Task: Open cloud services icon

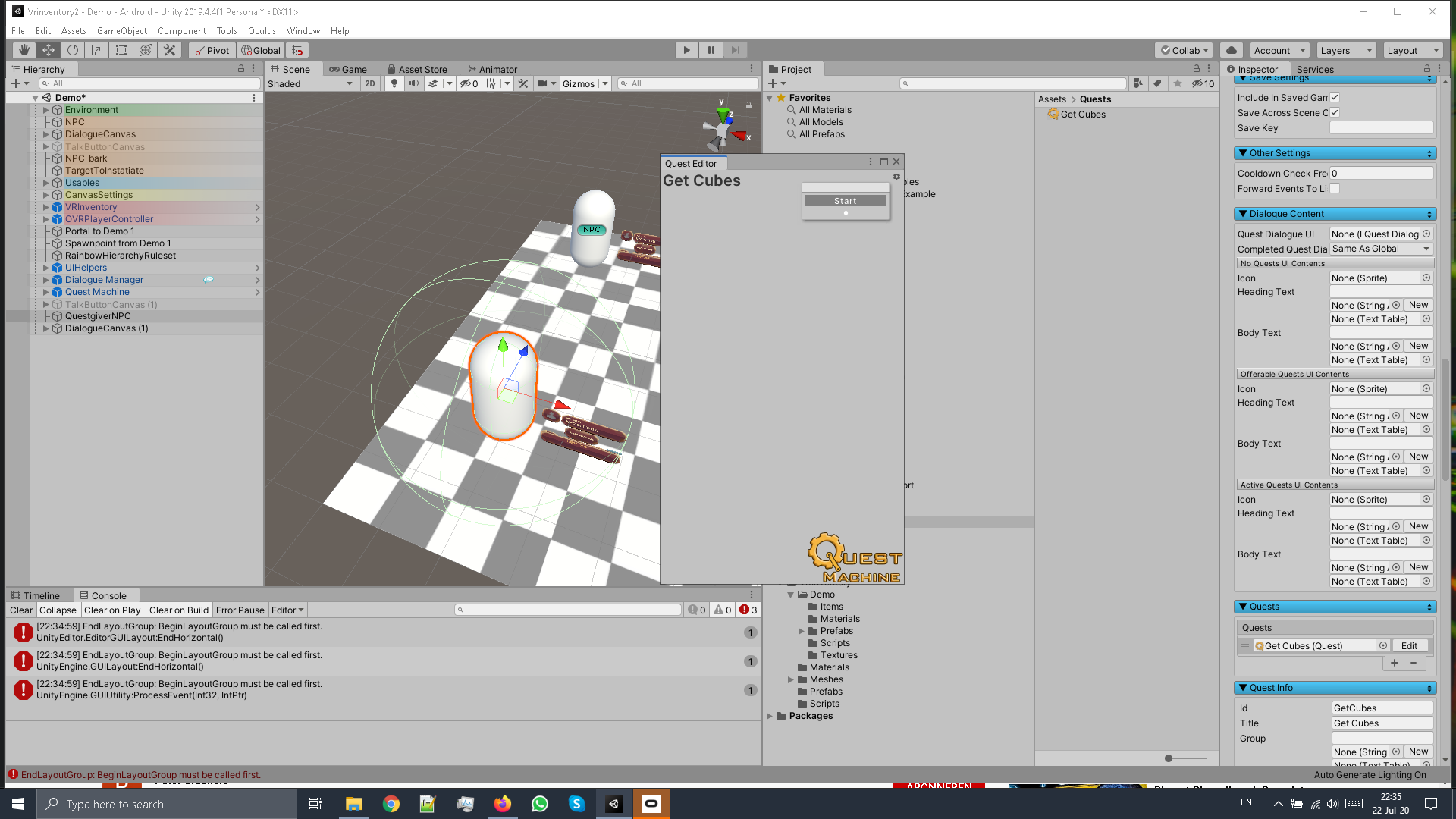Action: click(x=1232, y=50)
